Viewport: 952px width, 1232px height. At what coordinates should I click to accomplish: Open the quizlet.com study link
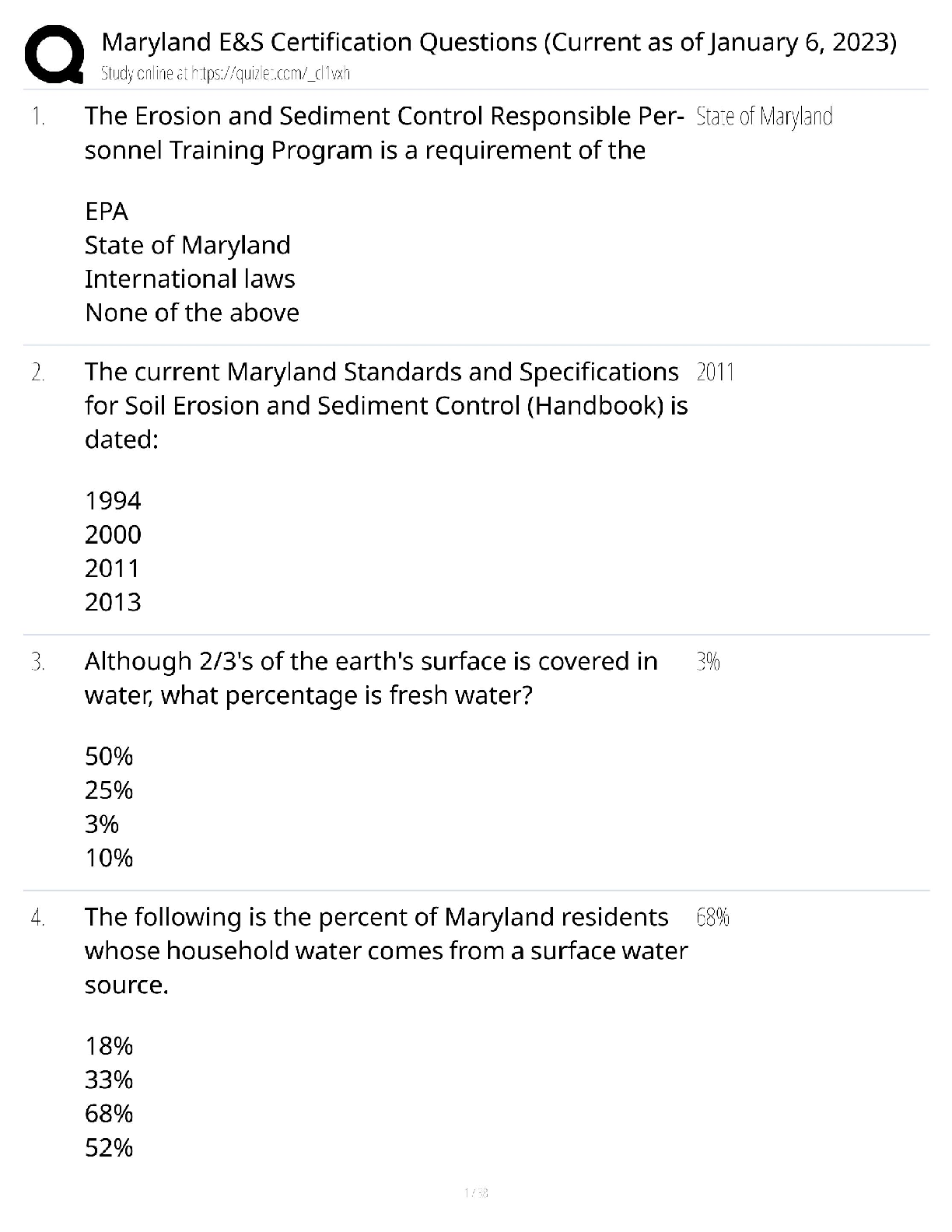coord(226,74)
